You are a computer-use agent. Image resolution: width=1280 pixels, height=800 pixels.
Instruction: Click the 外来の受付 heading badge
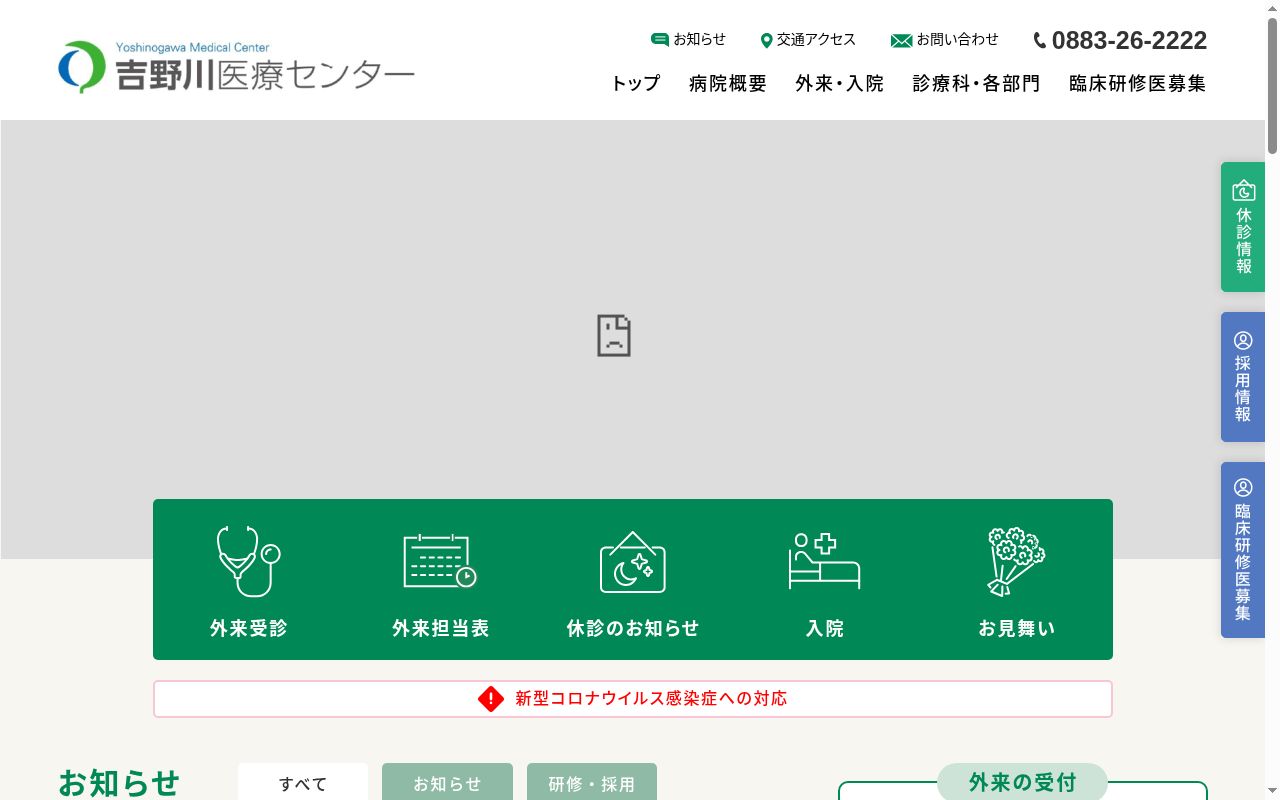click(1022, 782)
